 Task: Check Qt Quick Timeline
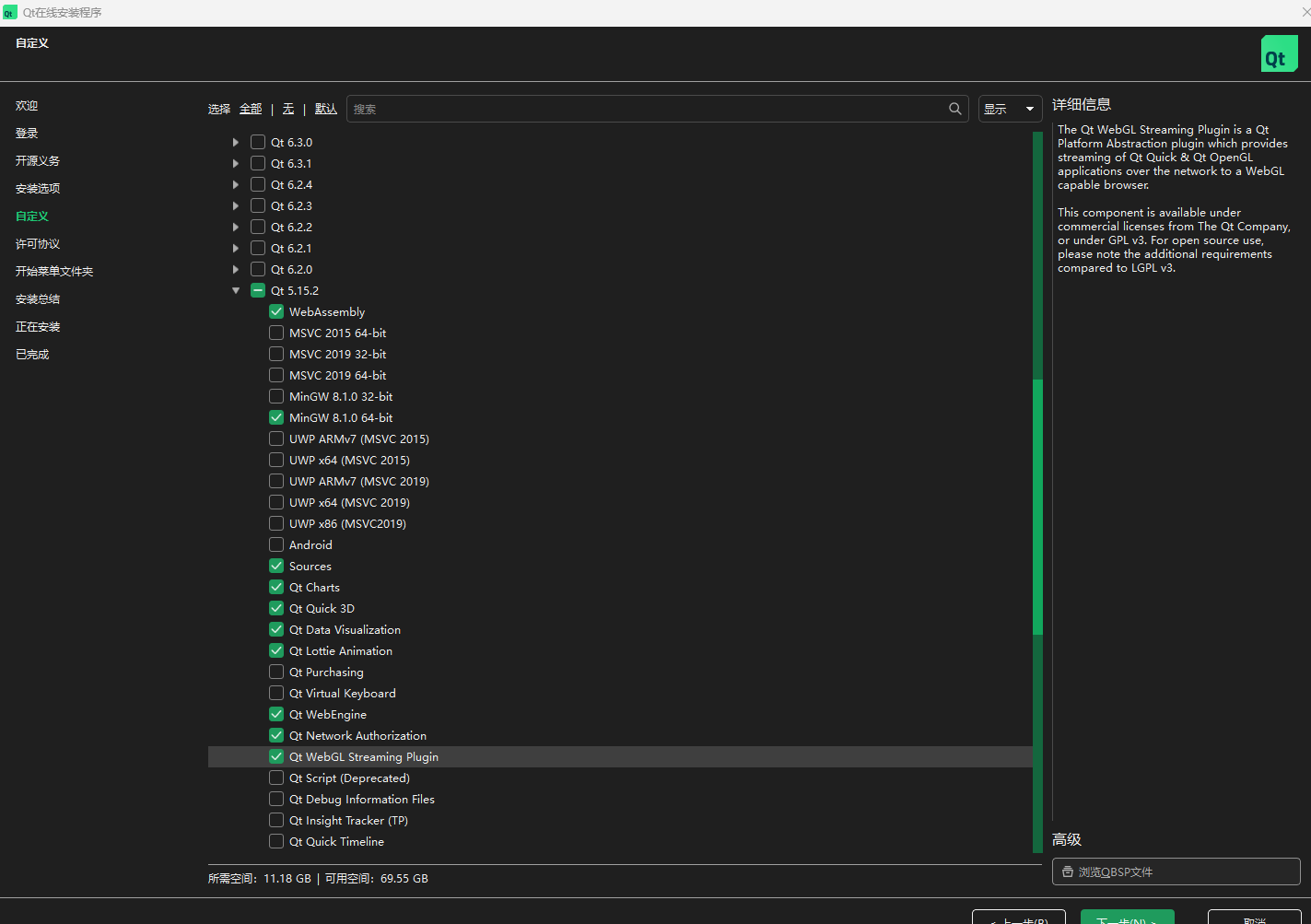coord(276,841)
